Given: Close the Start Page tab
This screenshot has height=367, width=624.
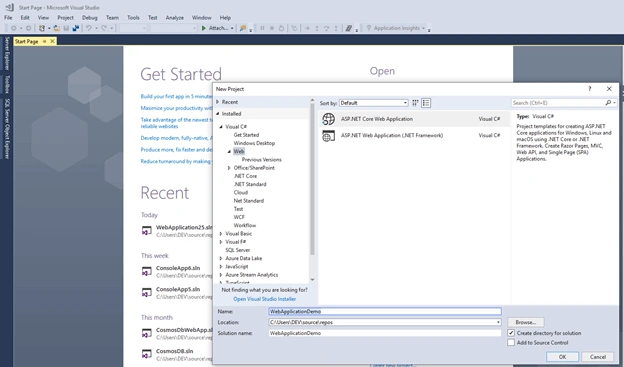Looking at the screenshot, I should (x=52, y=41).
